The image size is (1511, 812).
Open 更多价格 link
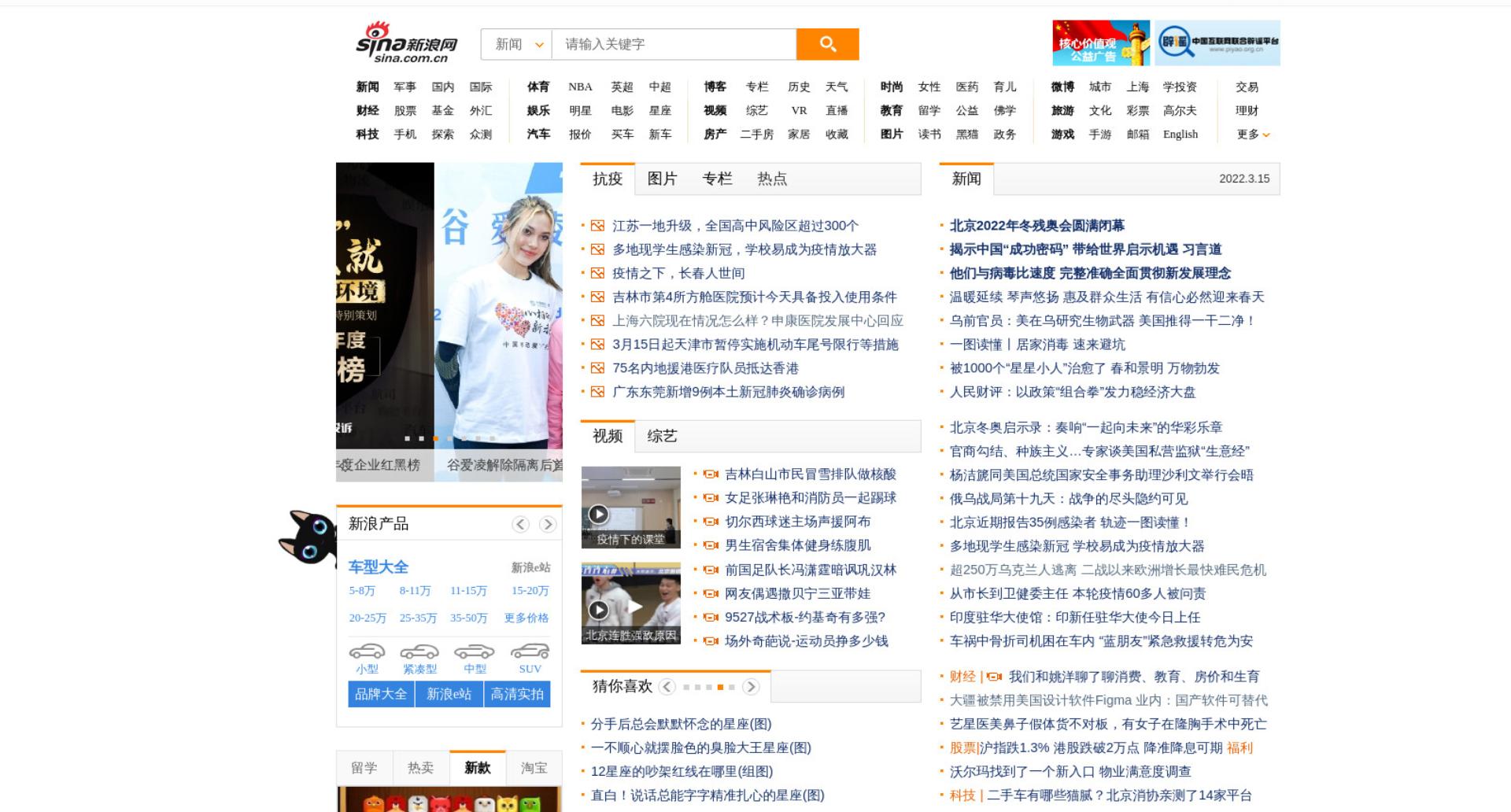click(526, 618)
